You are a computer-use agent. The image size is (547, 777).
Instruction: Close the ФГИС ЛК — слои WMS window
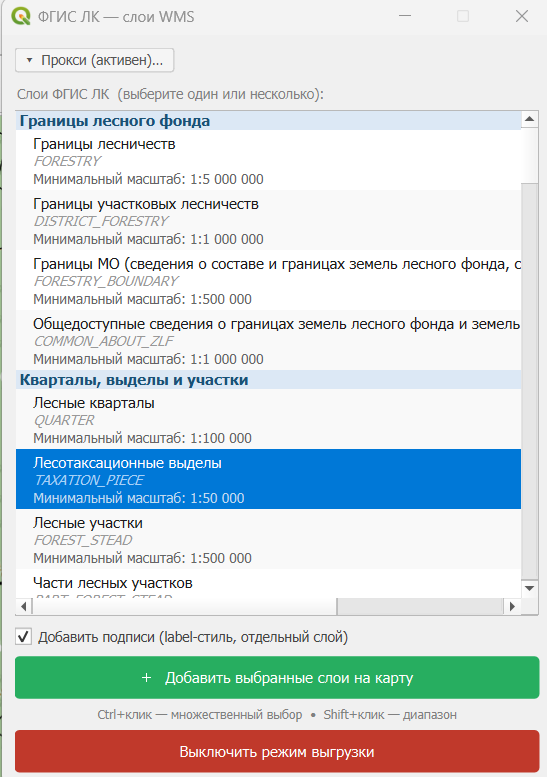522,16
